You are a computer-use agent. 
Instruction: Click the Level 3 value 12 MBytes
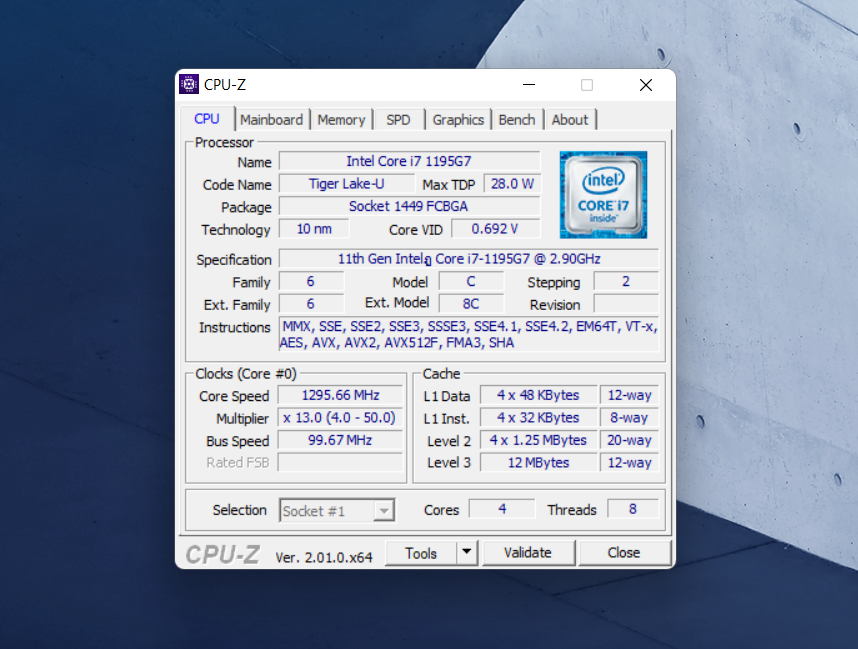538,462
